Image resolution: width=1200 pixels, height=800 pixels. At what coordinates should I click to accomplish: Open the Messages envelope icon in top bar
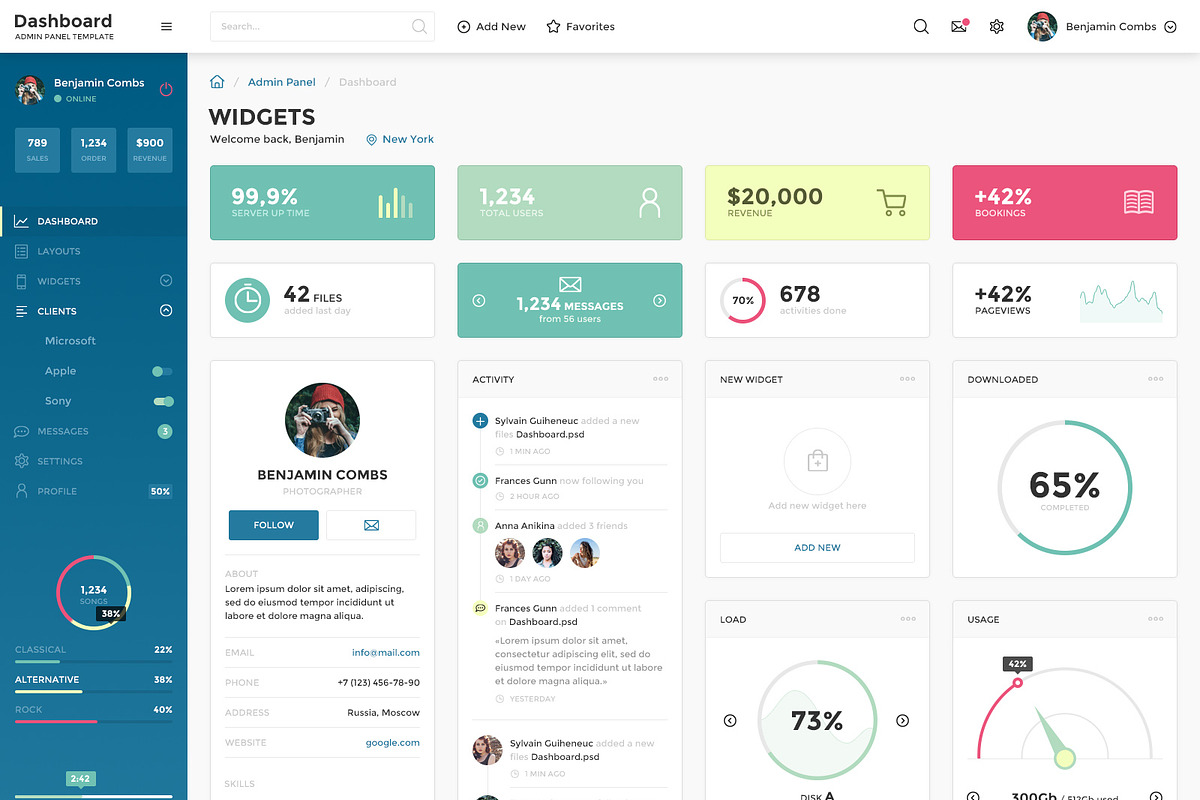coord(959,26)
